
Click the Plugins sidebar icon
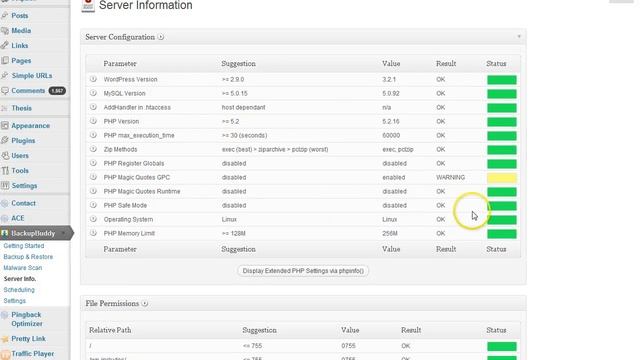4,140
